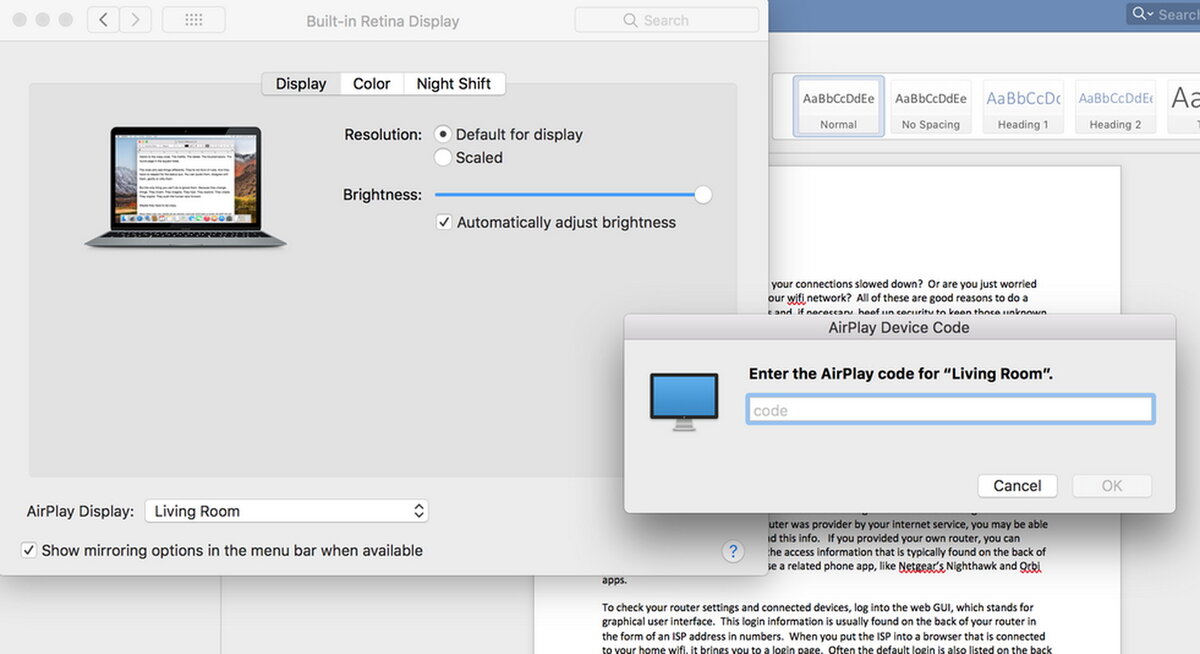This screenshot has width=1200, height=654.
Task: Apply the Heading 1 style in Word
Action: [1023, 106]
